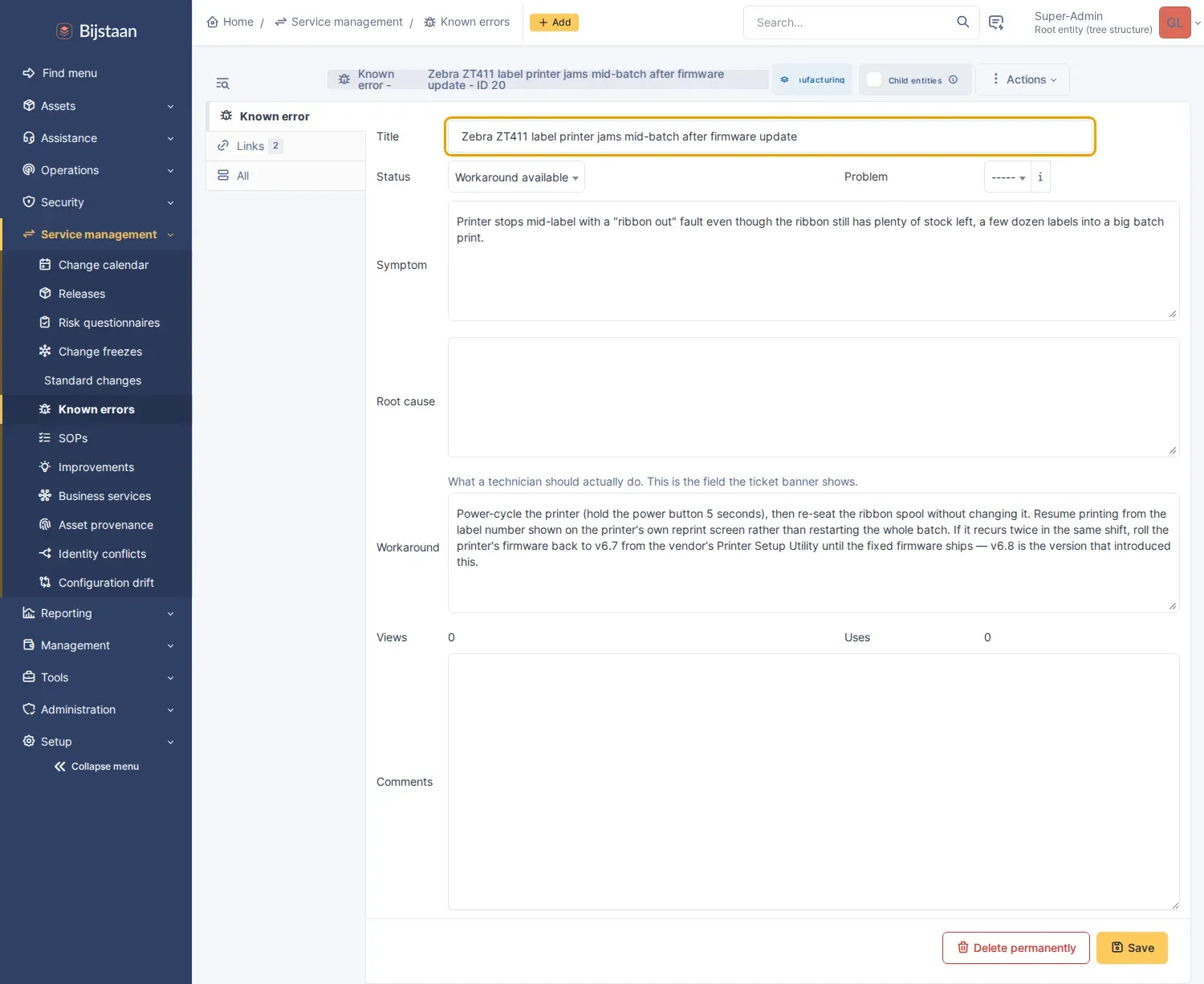Select the Links tab

coord(287,146)
